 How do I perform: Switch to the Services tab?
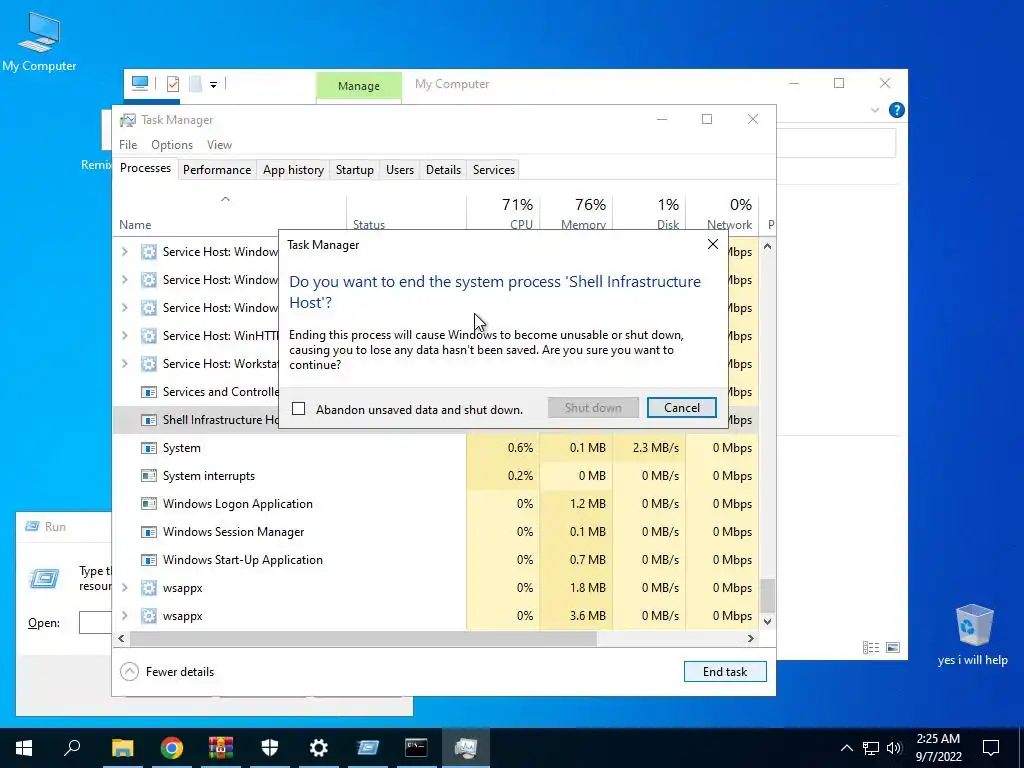pyautogui.click(x=494, y=170)
